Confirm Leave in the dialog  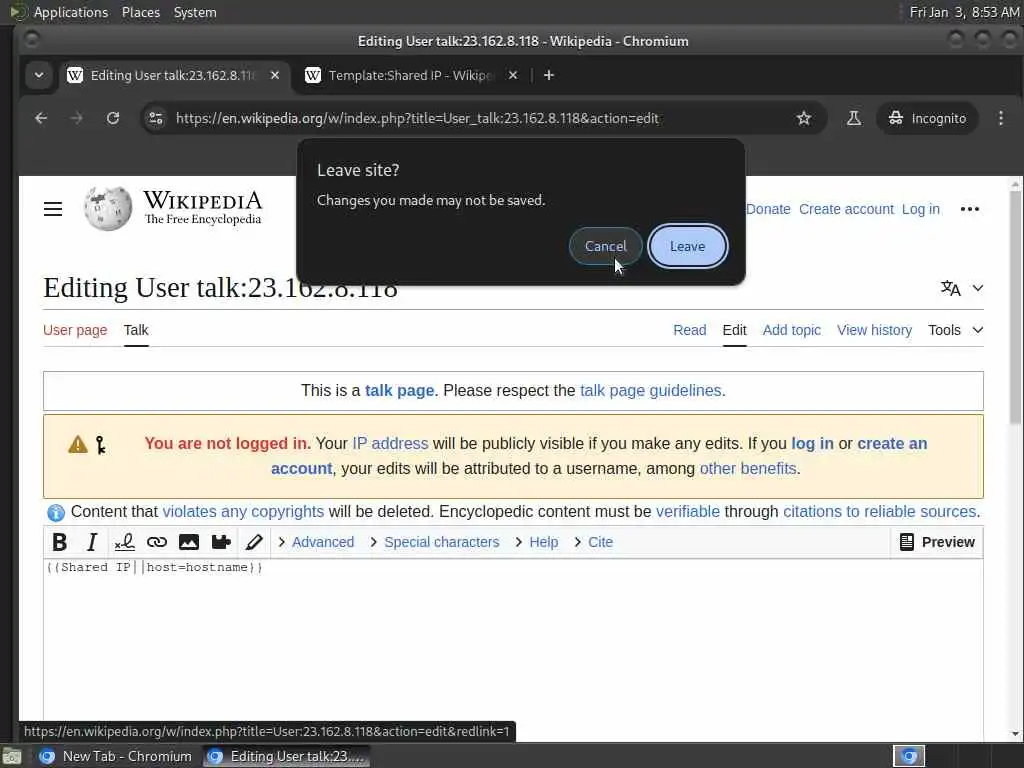[688, 246]
